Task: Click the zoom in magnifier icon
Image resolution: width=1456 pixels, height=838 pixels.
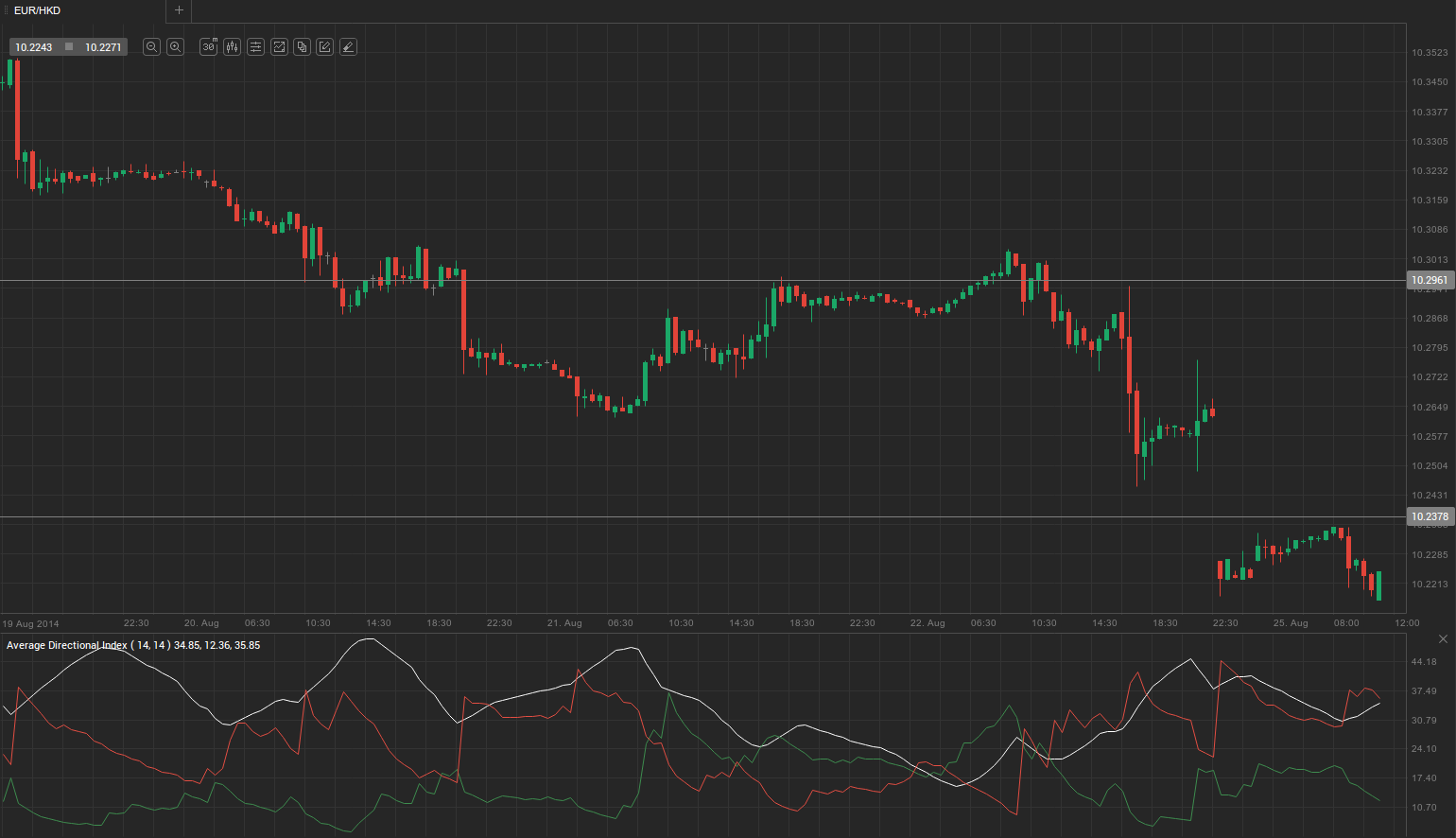Action: tap(175, 46)
